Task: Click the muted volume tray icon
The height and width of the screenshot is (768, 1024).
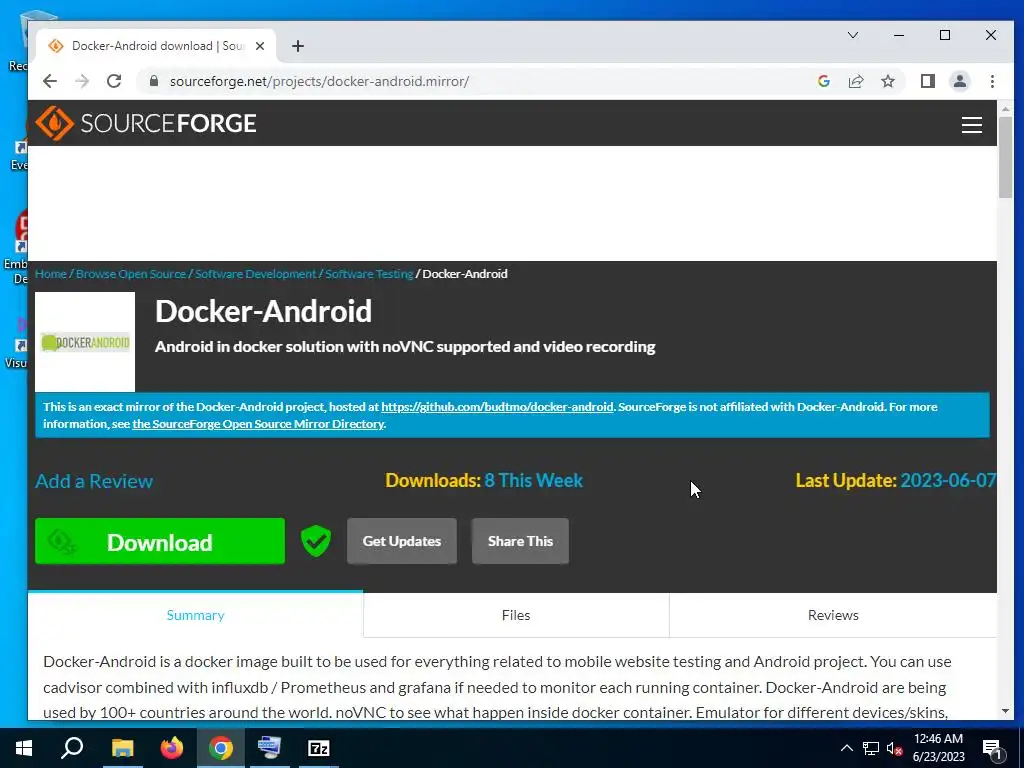Action: [x=895, y=748]
